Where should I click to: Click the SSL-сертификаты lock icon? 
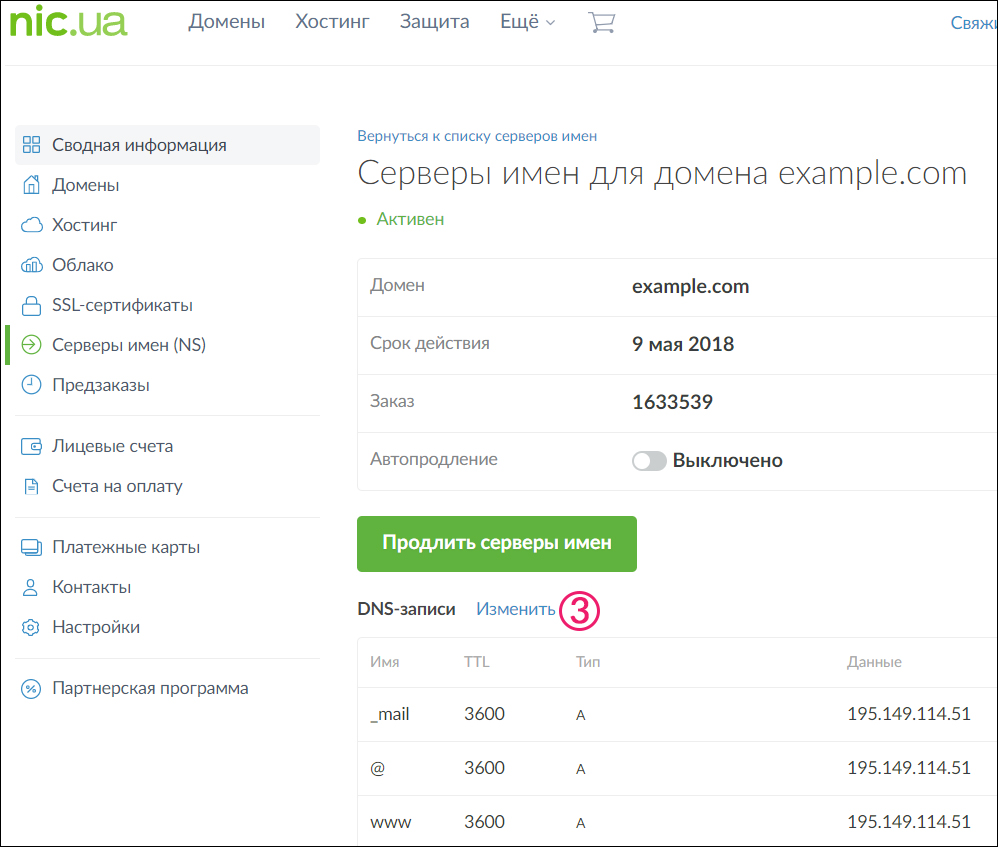click(32, 305)
